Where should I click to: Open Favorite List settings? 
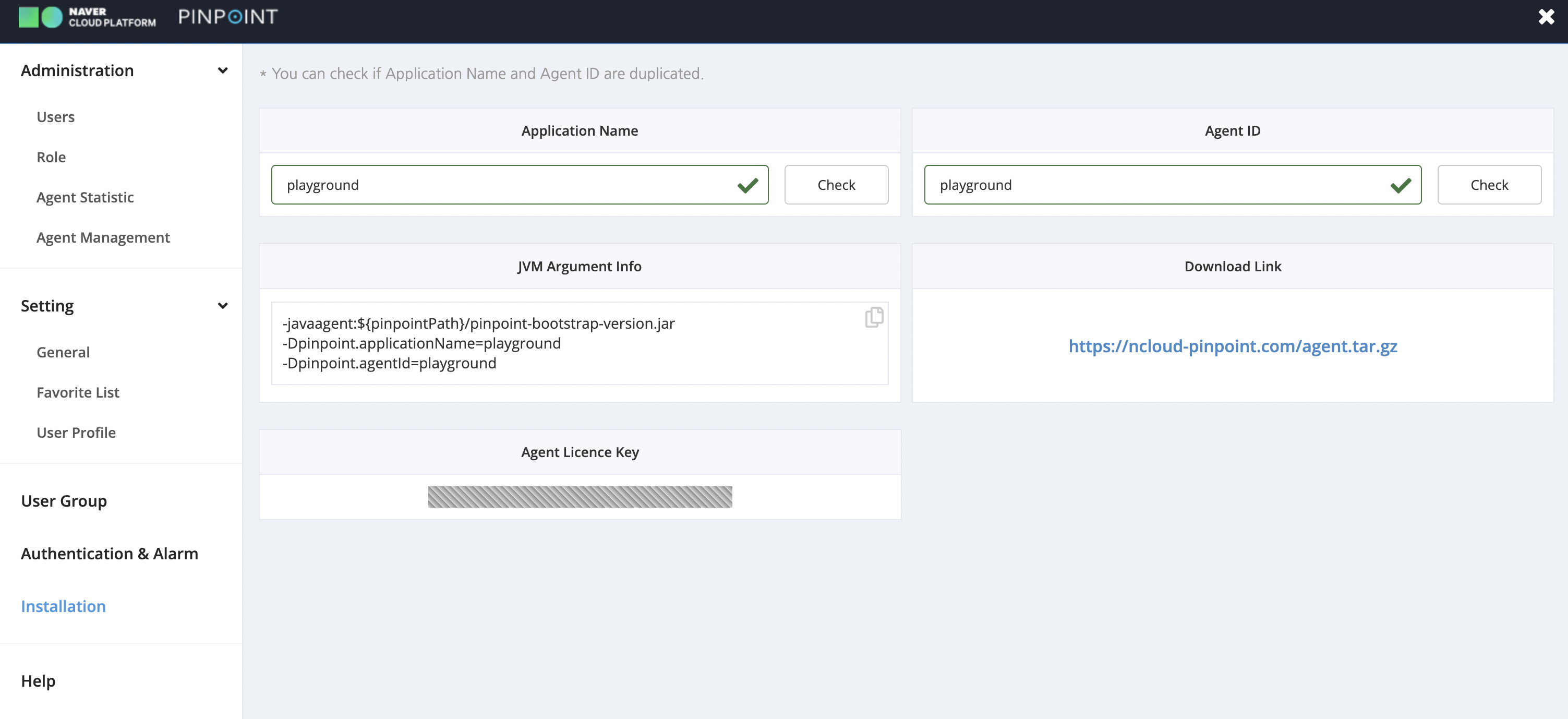[78, 393]
